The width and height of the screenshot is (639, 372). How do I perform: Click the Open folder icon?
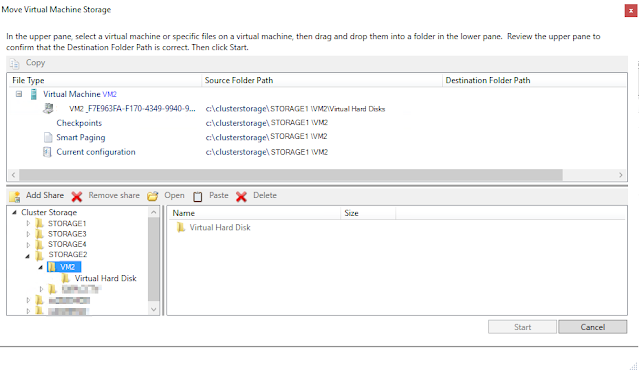[x=153, y=196]
